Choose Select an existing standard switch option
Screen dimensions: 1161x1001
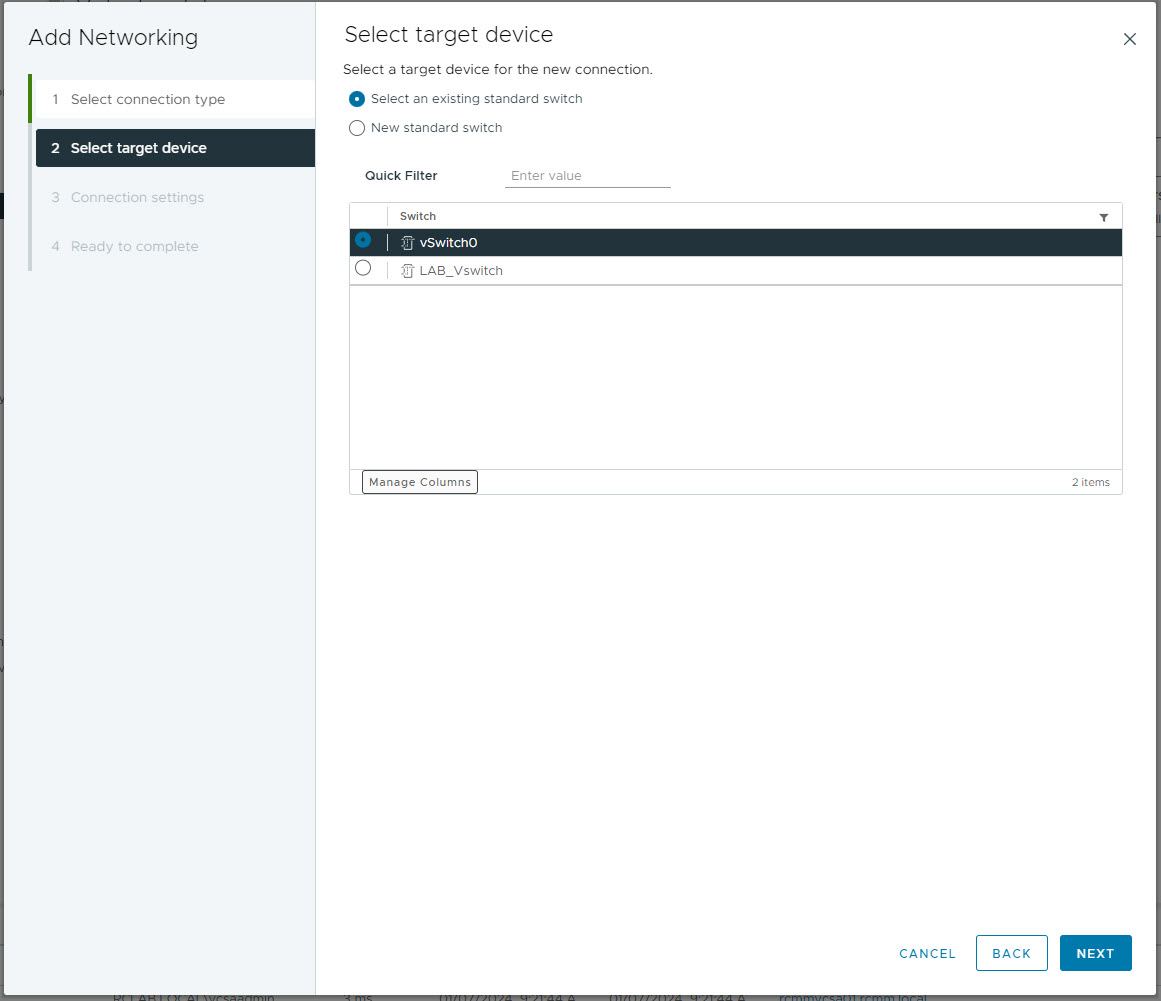357,99
